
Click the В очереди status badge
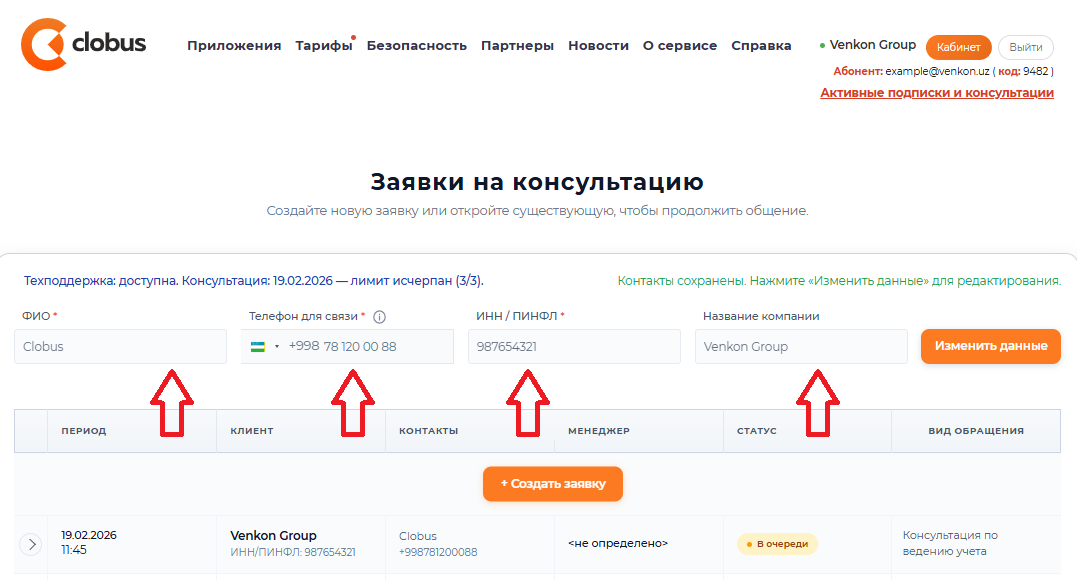click(x=777, y=544)
